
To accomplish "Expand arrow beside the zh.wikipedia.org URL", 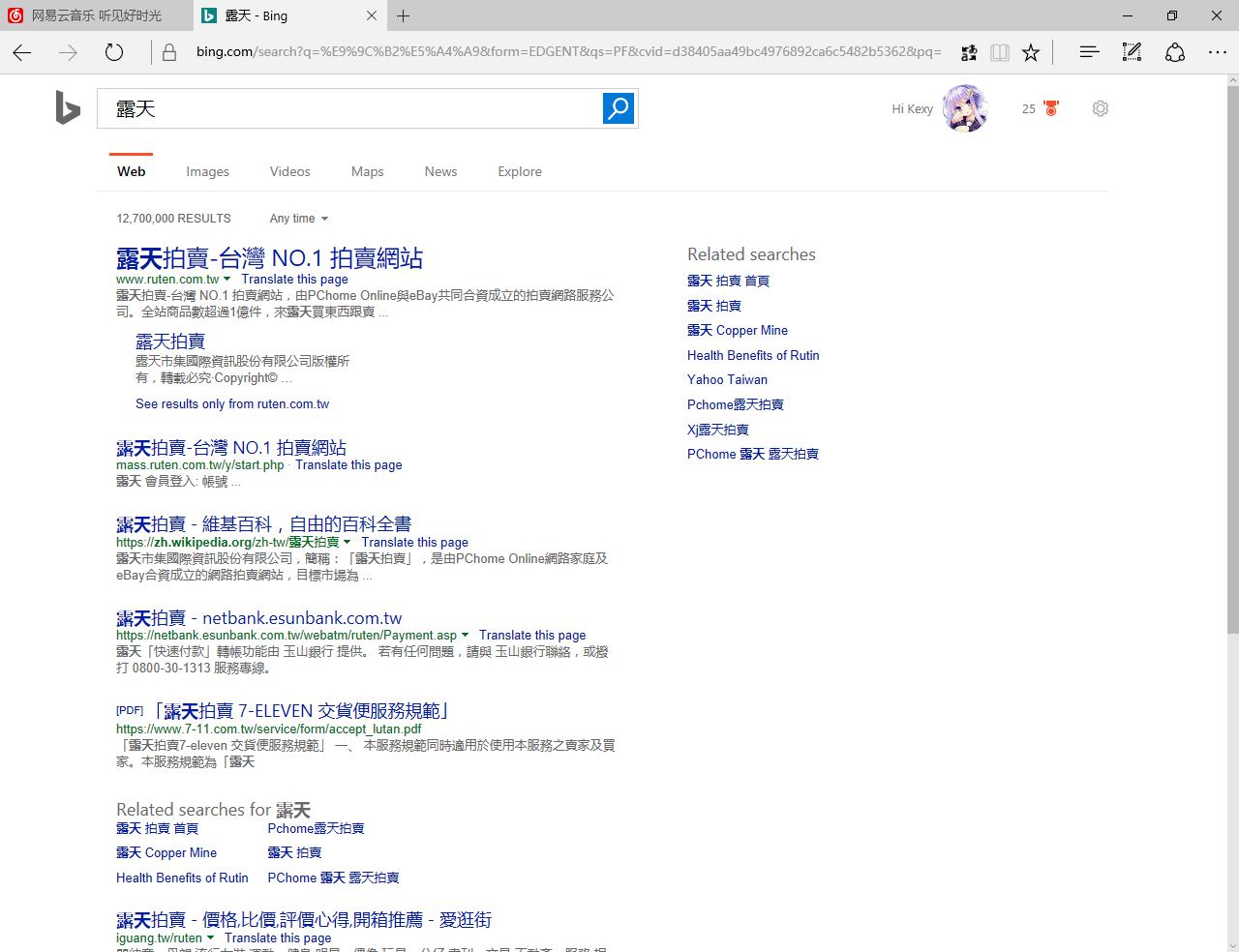I will tap(347, 542).
